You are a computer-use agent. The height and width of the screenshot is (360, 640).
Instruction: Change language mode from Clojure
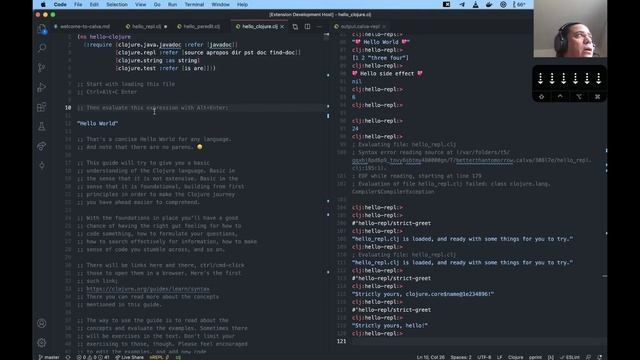(x=516, y=357)
